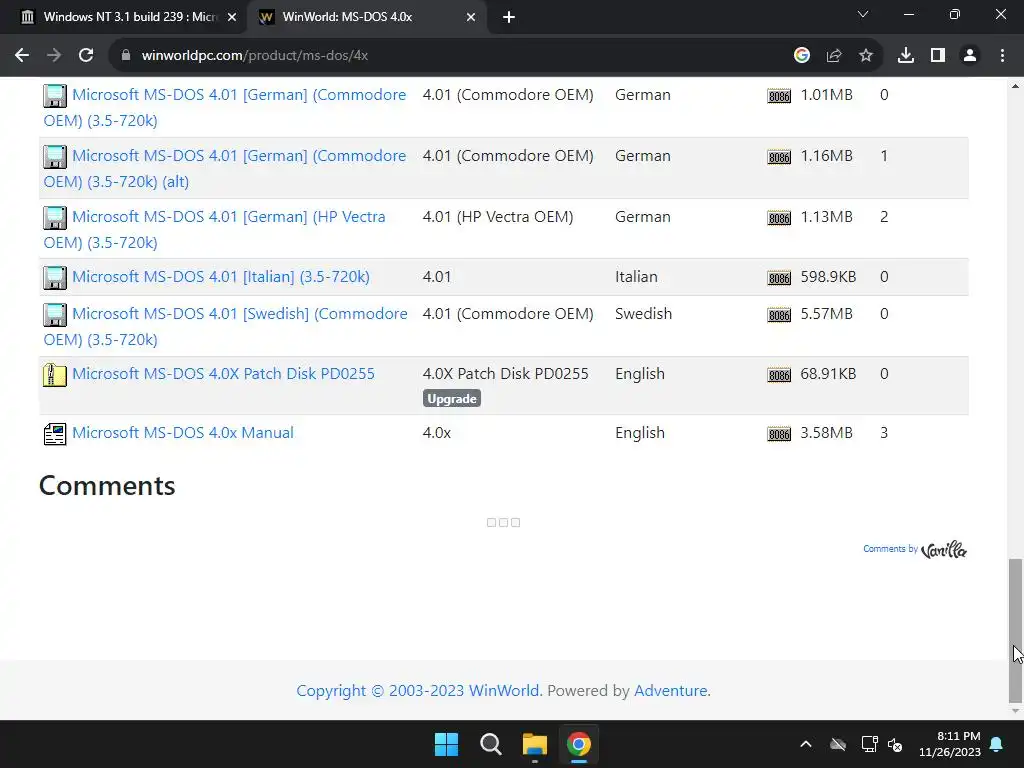Click floppy icon of HP Vectra OEM row

(x=55, y=217)
